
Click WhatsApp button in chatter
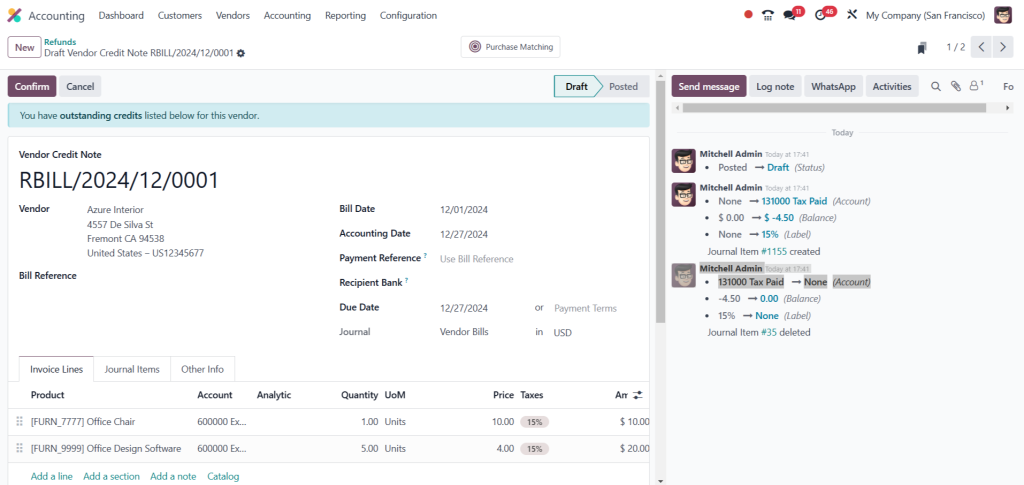pos(833,86)
